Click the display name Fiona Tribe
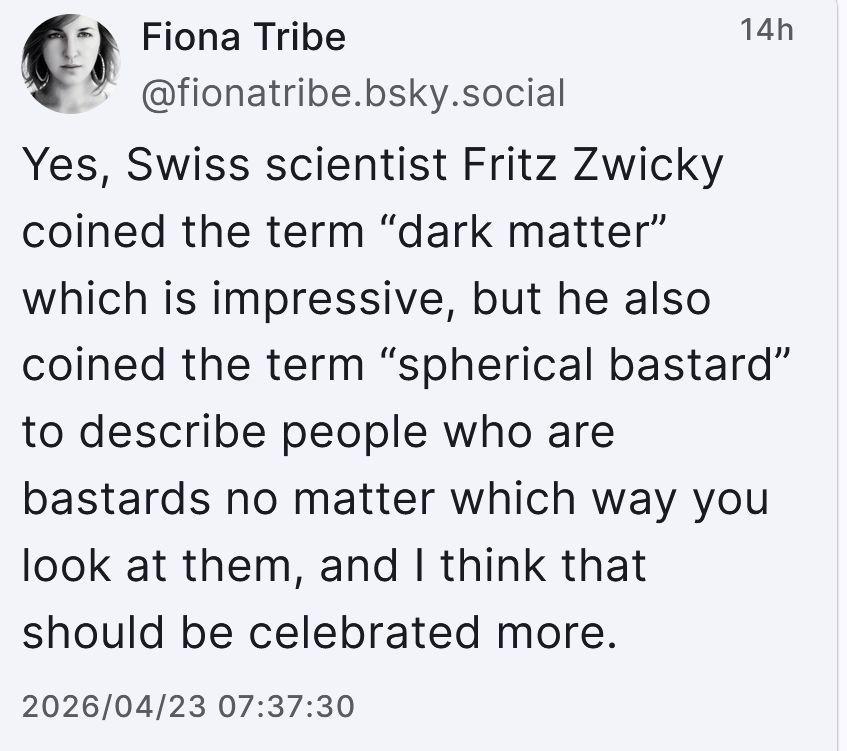The width and height of the screenshot is (847, 751). [244, 37]
